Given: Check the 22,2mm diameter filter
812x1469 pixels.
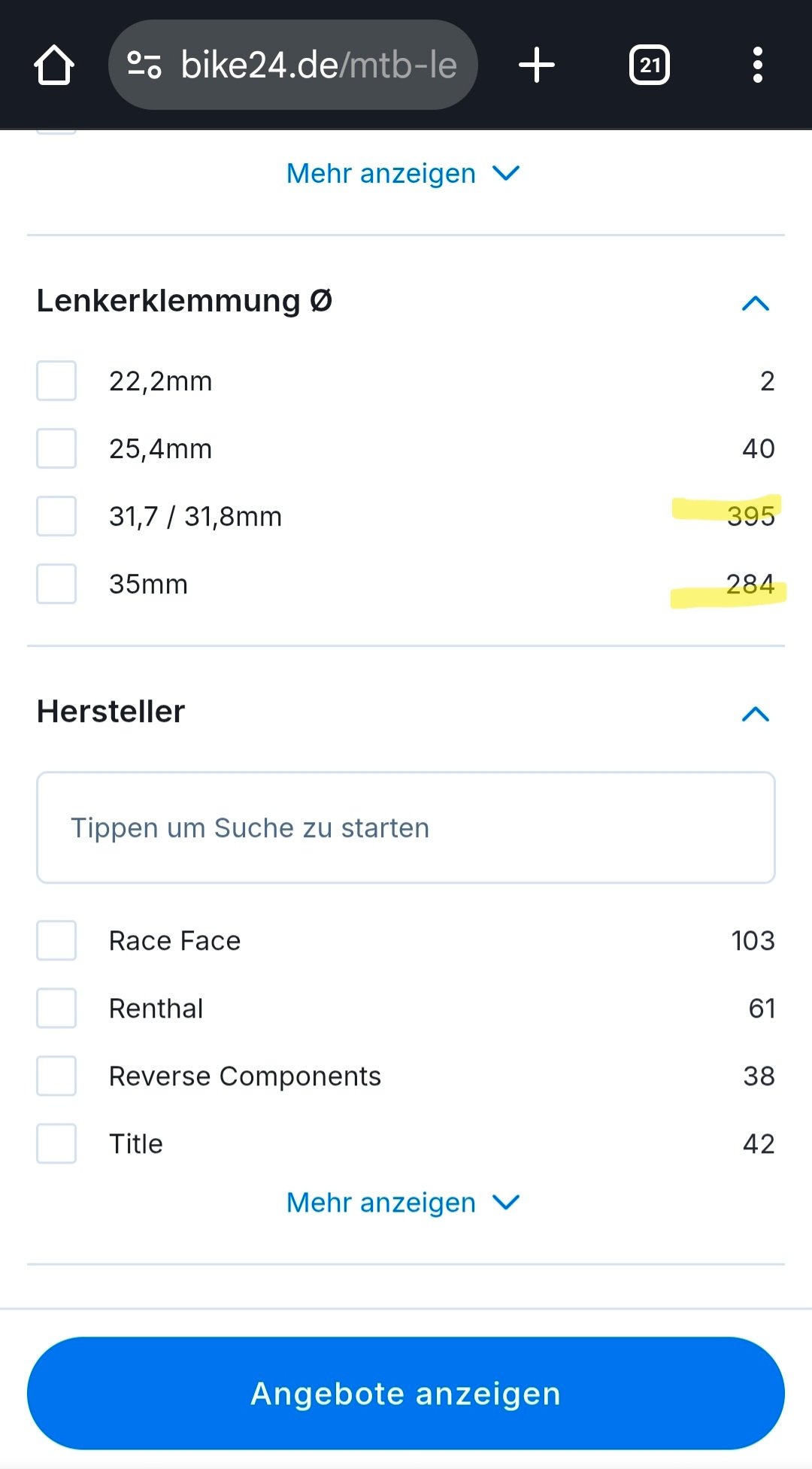Looking at the screenshot, I should pyautogui.click(x=56, y=381).
